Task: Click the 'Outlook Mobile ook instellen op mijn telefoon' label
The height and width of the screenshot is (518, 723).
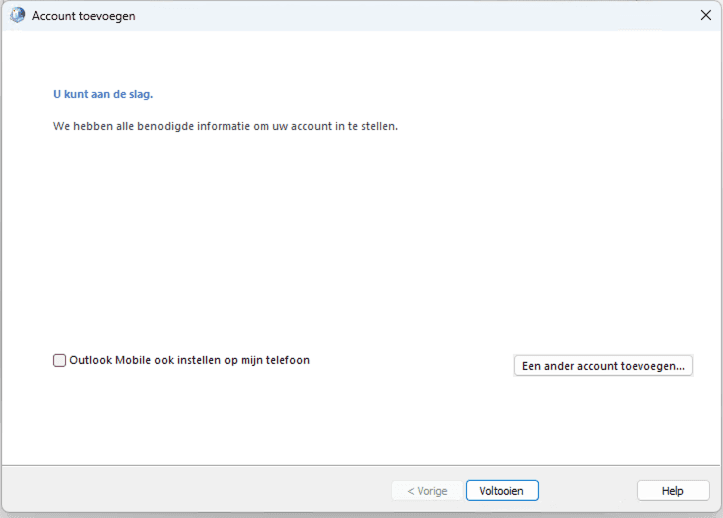Action: (190, 360)
